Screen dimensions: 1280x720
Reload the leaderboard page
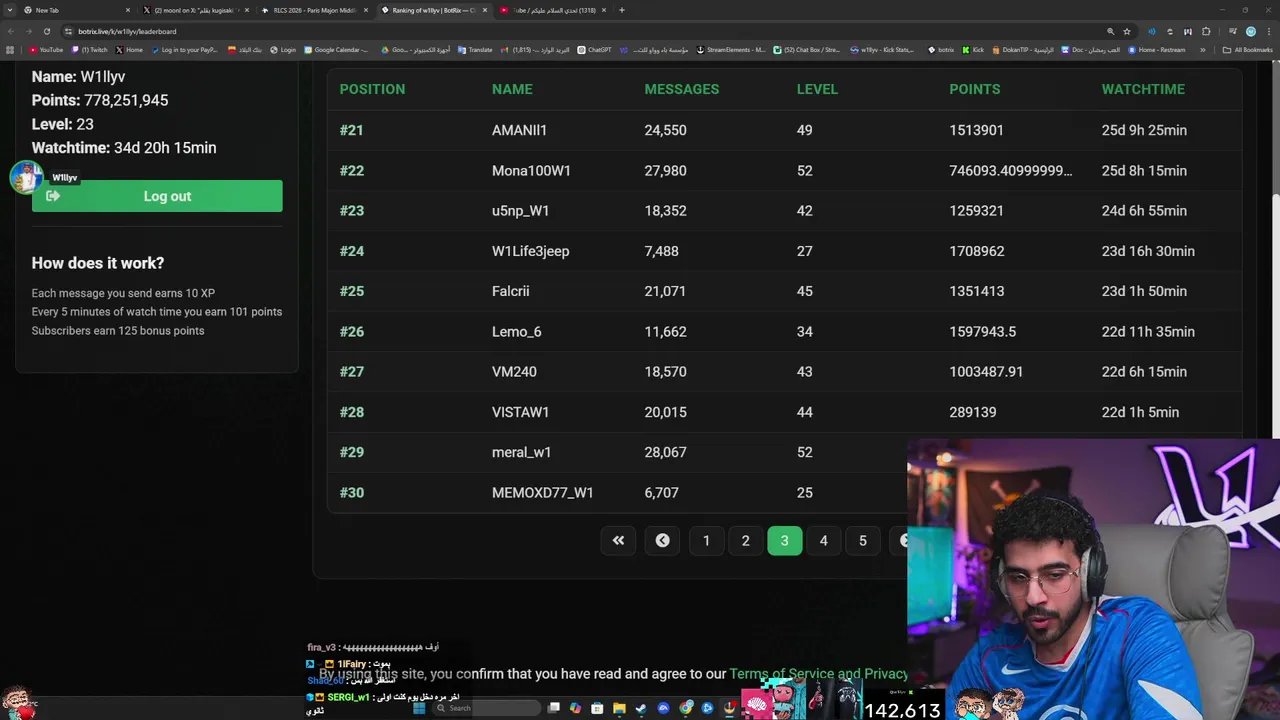click(x=45, y=31)
